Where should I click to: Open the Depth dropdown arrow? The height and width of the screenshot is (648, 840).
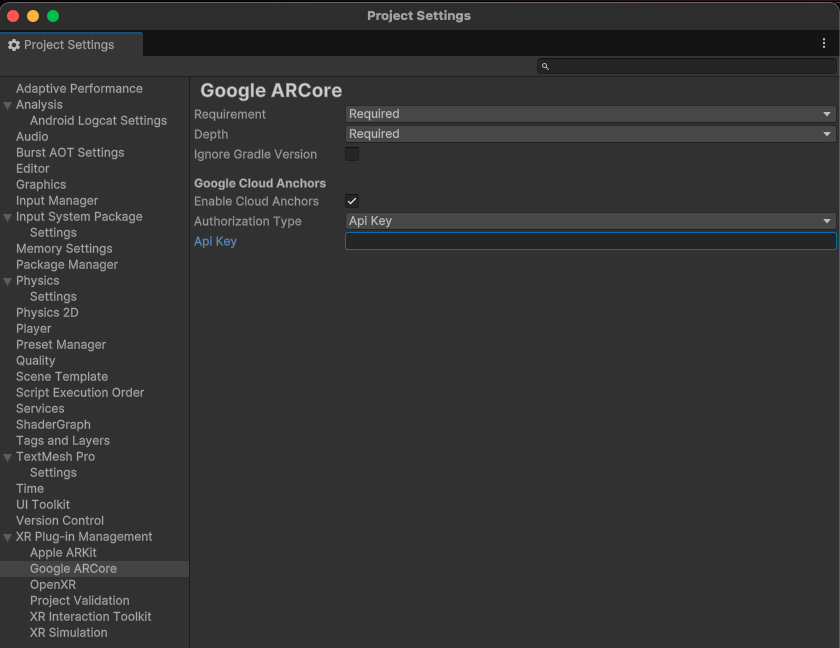tap(828, 134)
